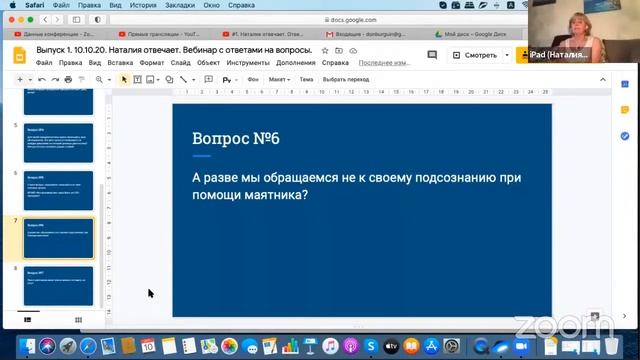Select slide 6 thumbnail
640x360 pixels.
click(x=58, y=191)
